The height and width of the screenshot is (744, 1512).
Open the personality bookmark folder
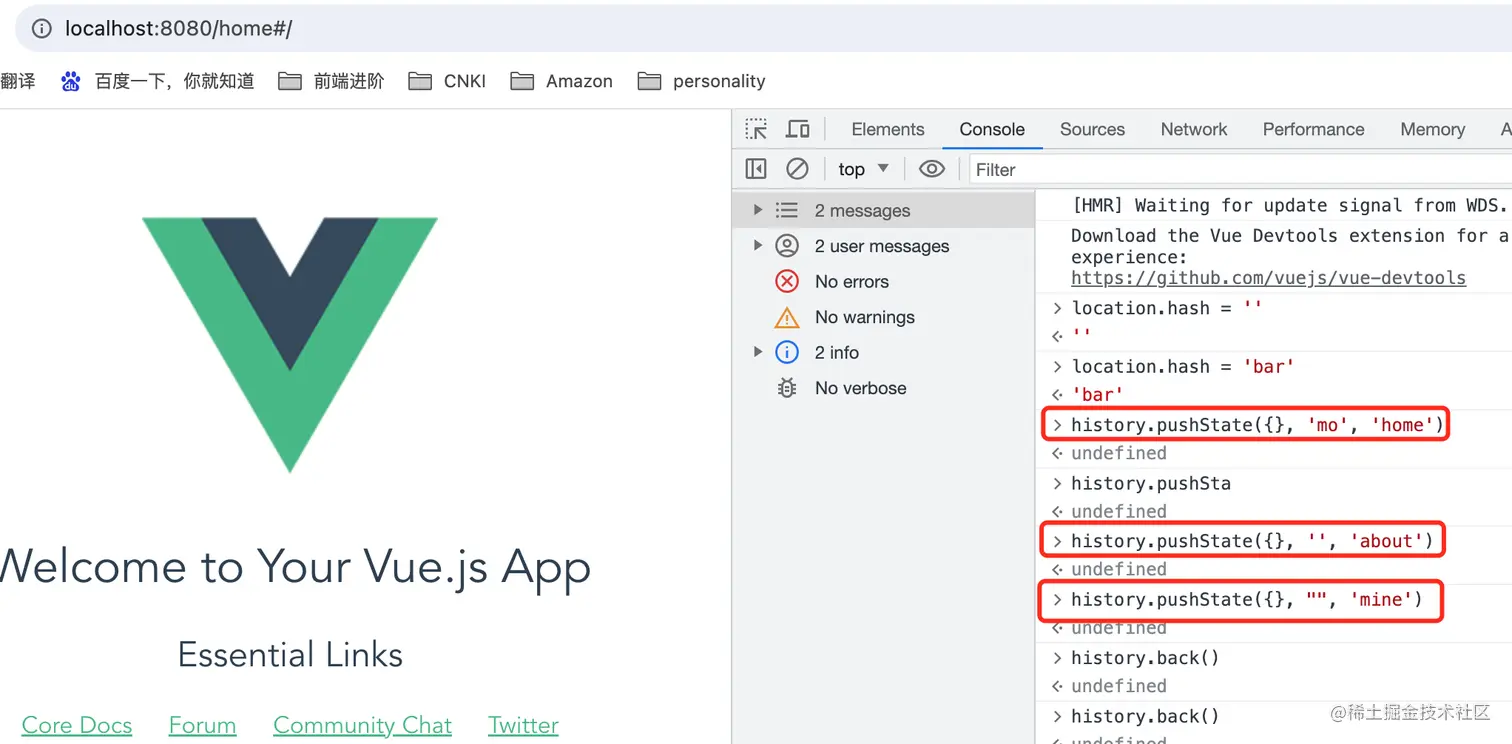(x=701, y=81)
